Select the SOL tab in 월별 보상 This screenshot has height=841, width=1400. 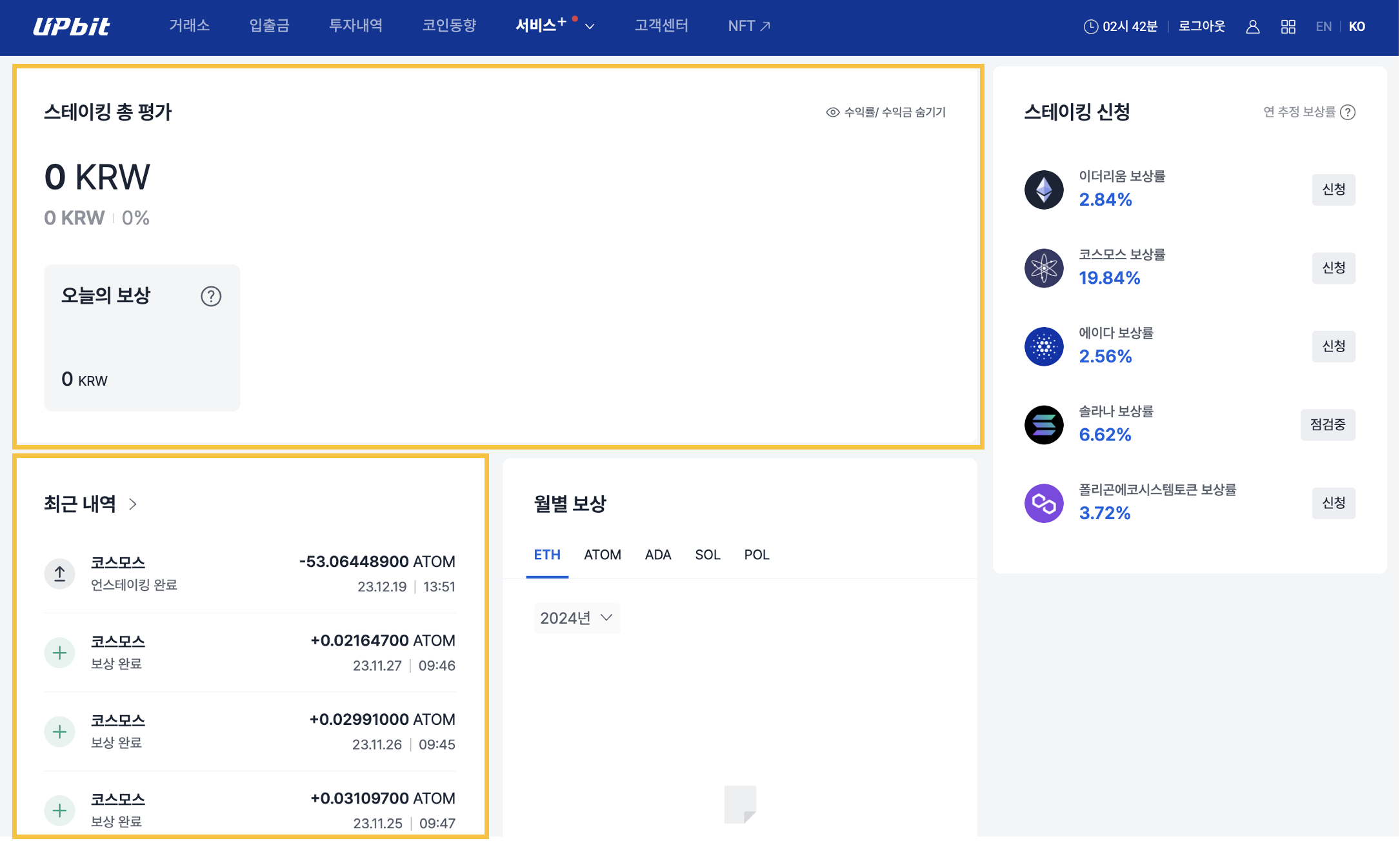point(708,555)
